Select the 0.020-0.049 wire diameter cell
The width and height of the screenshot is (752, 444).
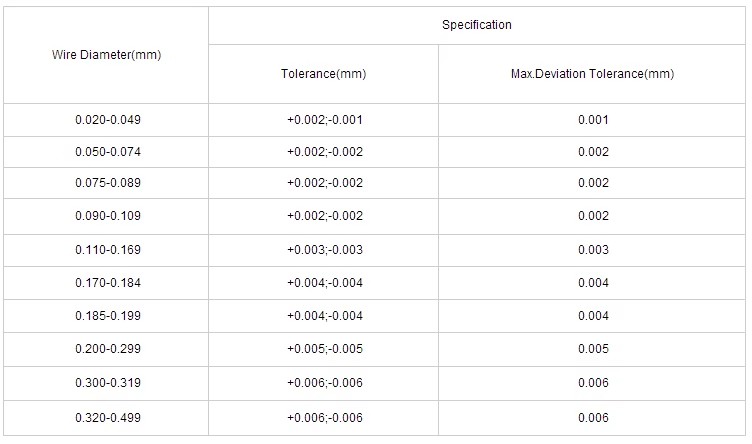click(x=107, y=120)
